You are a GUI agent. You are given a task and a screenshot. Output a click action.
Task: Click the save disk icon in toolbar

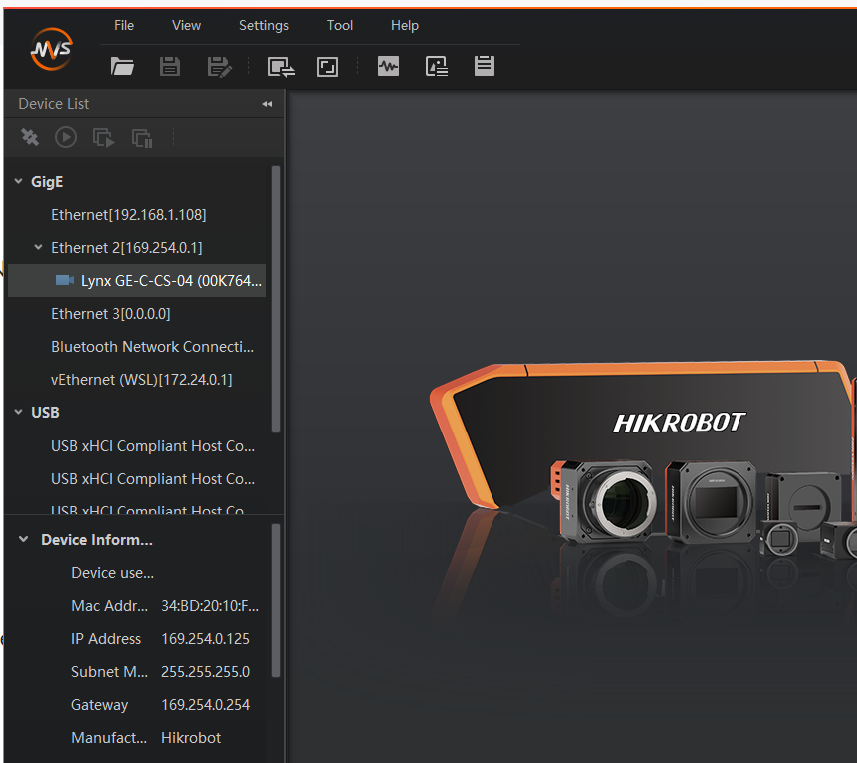[170, 67]
